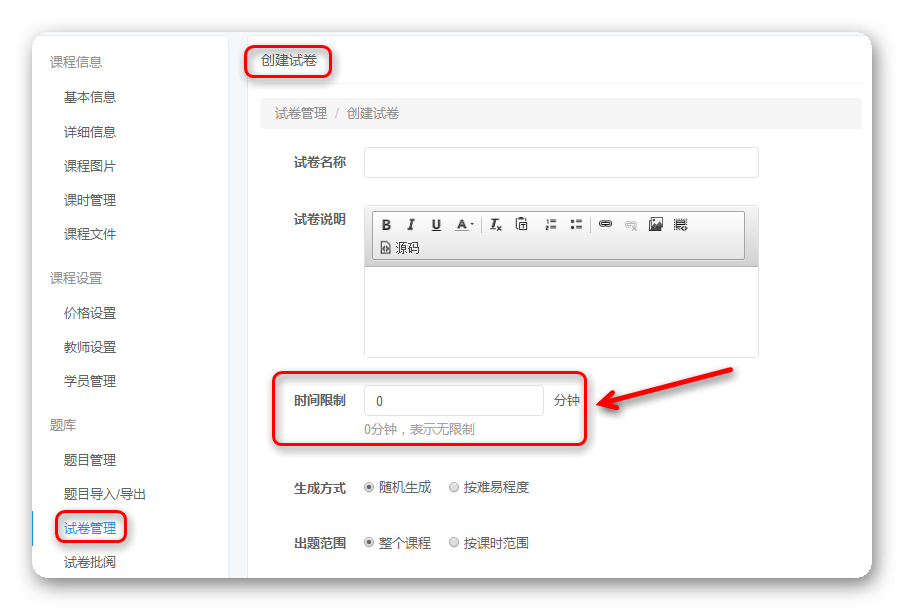Open 试卷管理 in the sidebar
Screen dimensions: 904x610
(90, 528)
